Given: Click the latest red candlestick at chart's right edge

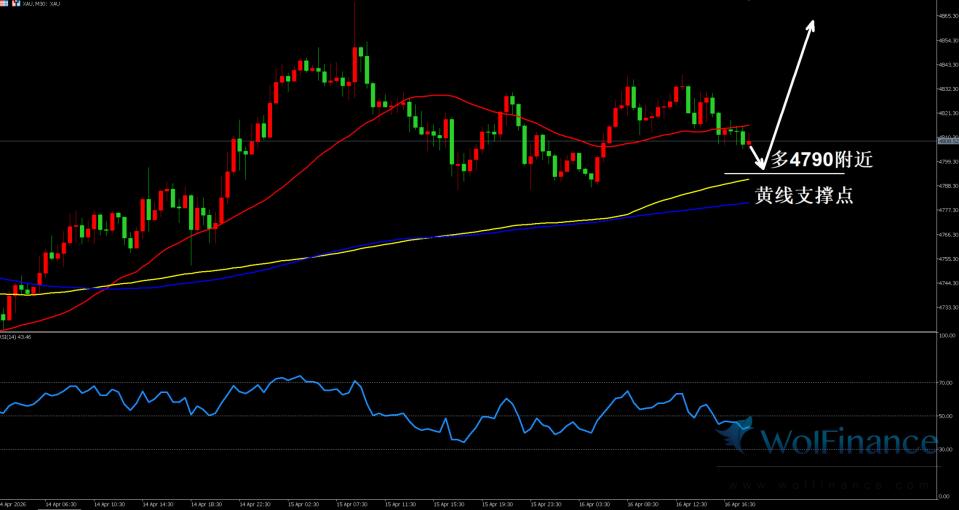Looking at the screenshot, I should click(751, 143).
